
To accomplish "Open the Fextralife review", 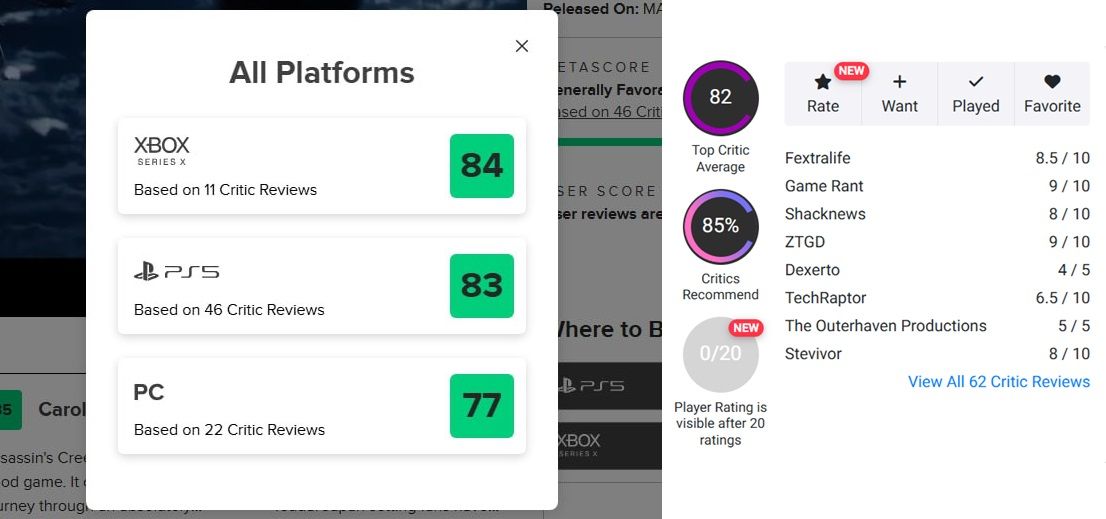I will pyautogui.click(x=818, y=158).
